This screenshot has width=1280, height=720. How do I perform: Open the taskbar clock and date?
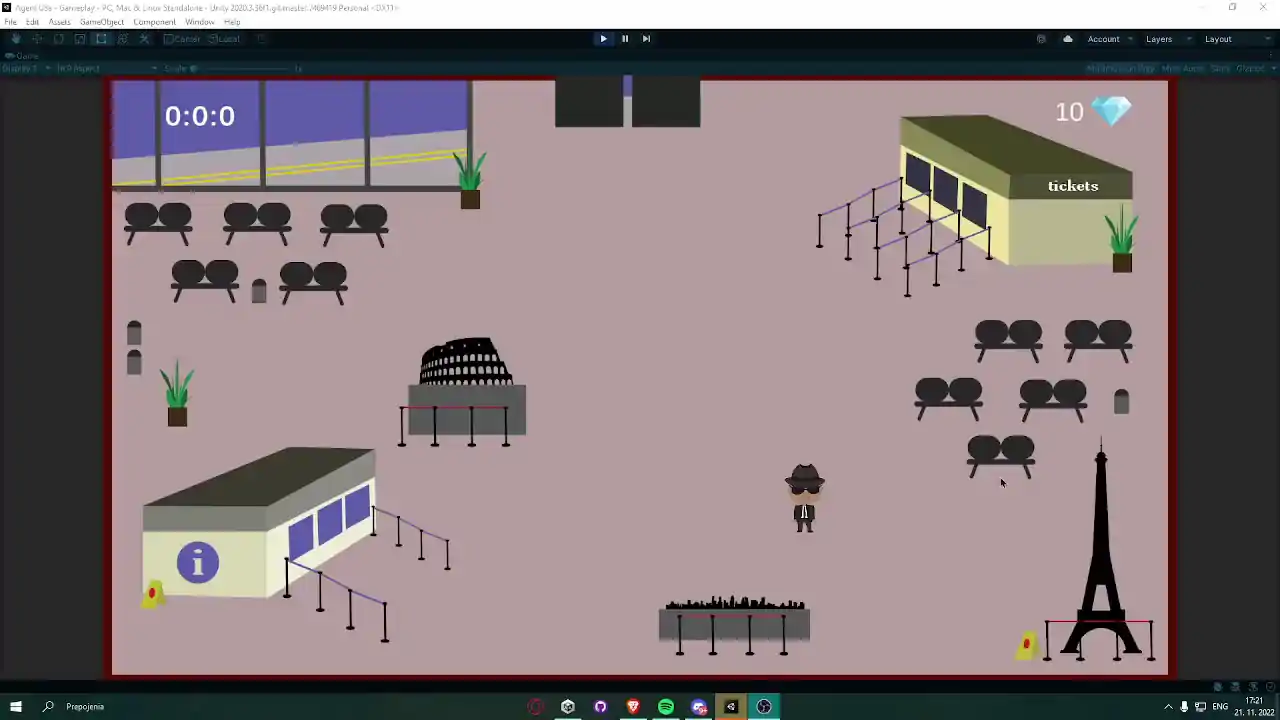click(1254, 707)
